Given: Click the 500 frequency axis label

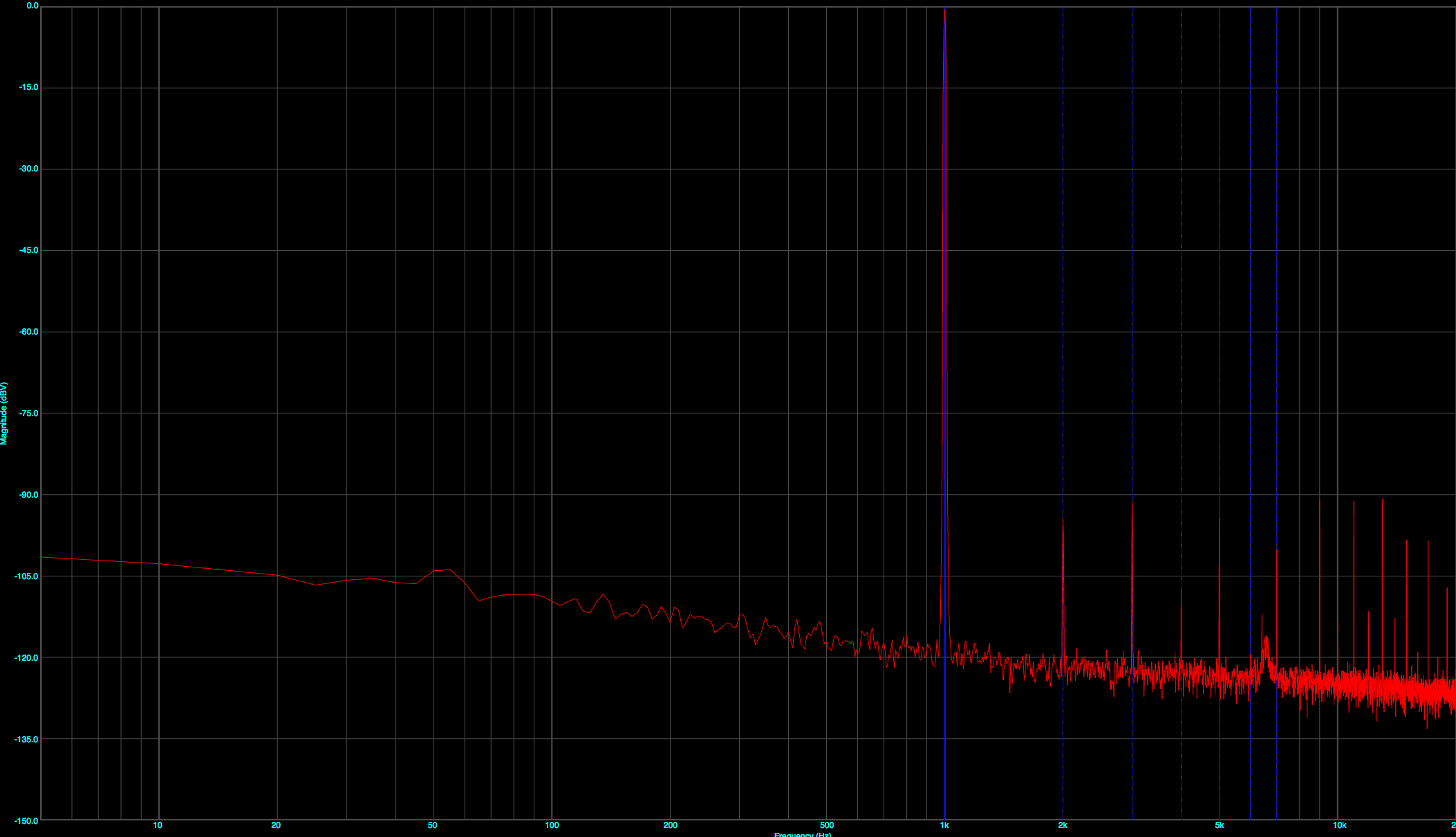Looking at the screenshot, I should 826,825.
